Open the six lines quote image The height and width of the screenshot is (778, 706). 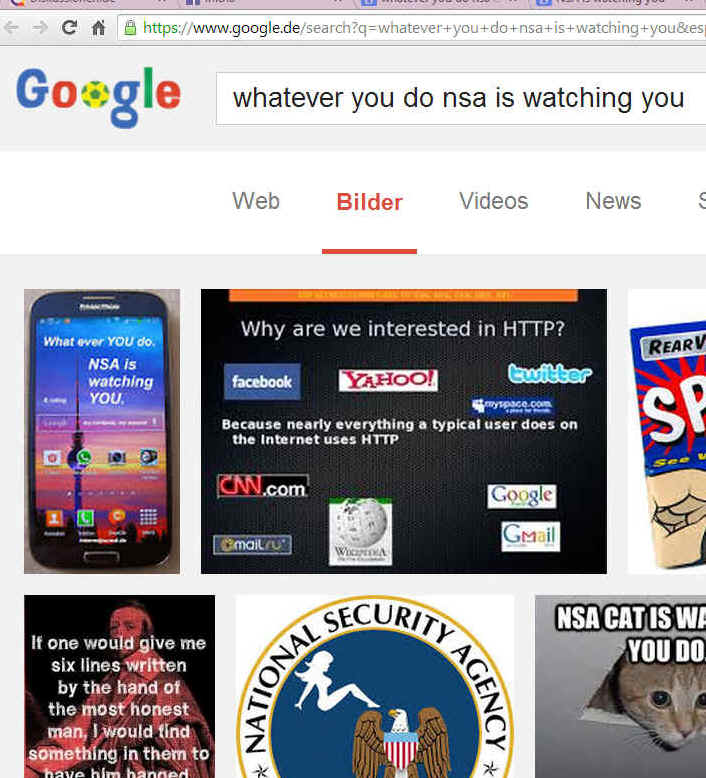click(x=120, y=686)
